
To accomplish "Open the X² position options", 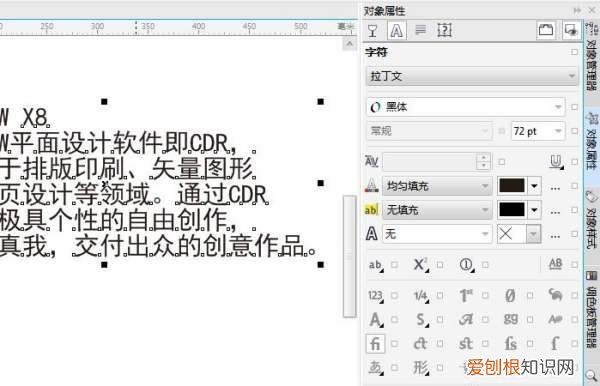I will [x=421, y=265].
